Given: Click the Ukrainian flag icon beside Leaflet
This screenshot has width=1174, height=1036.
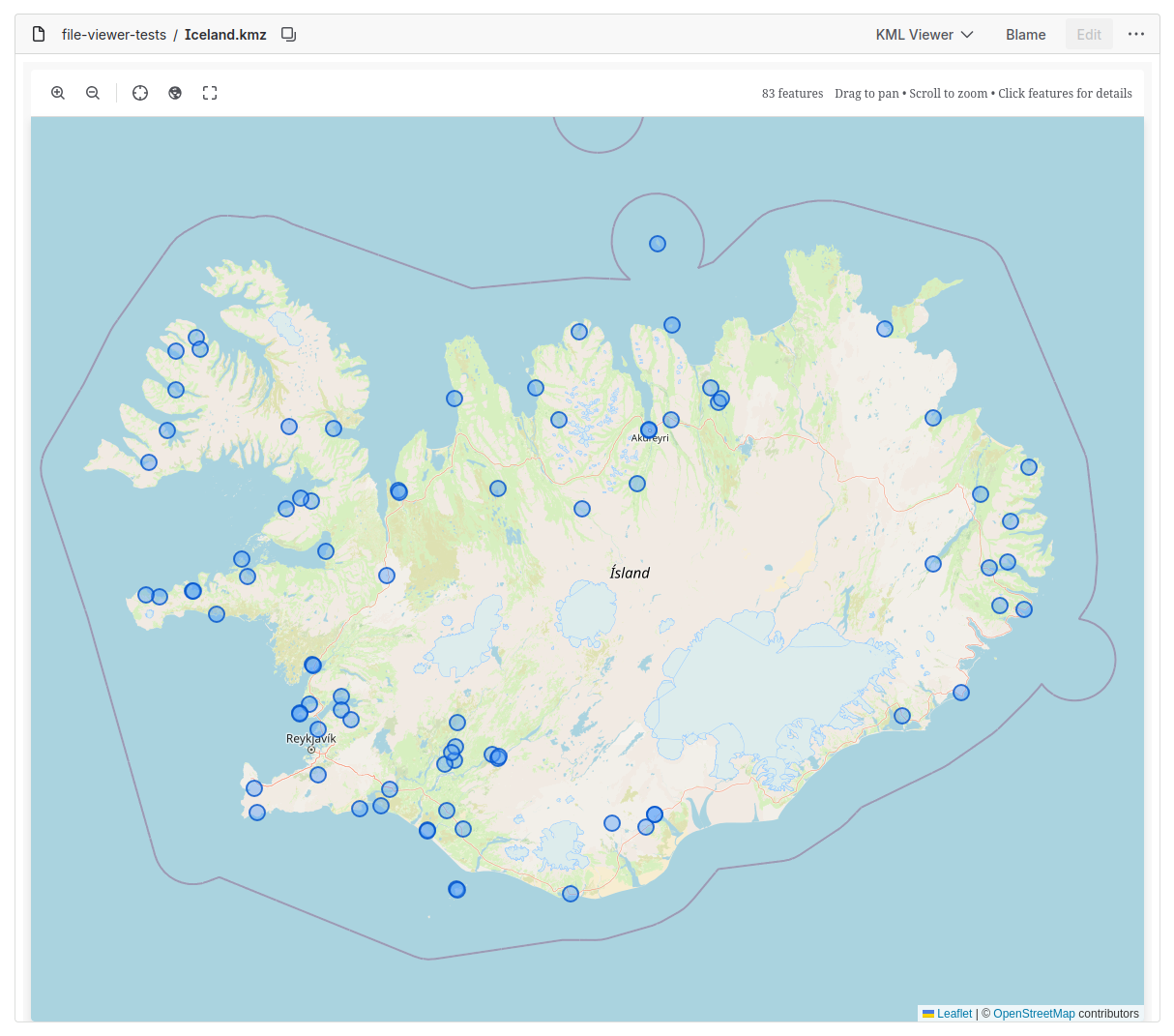Looking at the screenshot, I should 929,1013.
